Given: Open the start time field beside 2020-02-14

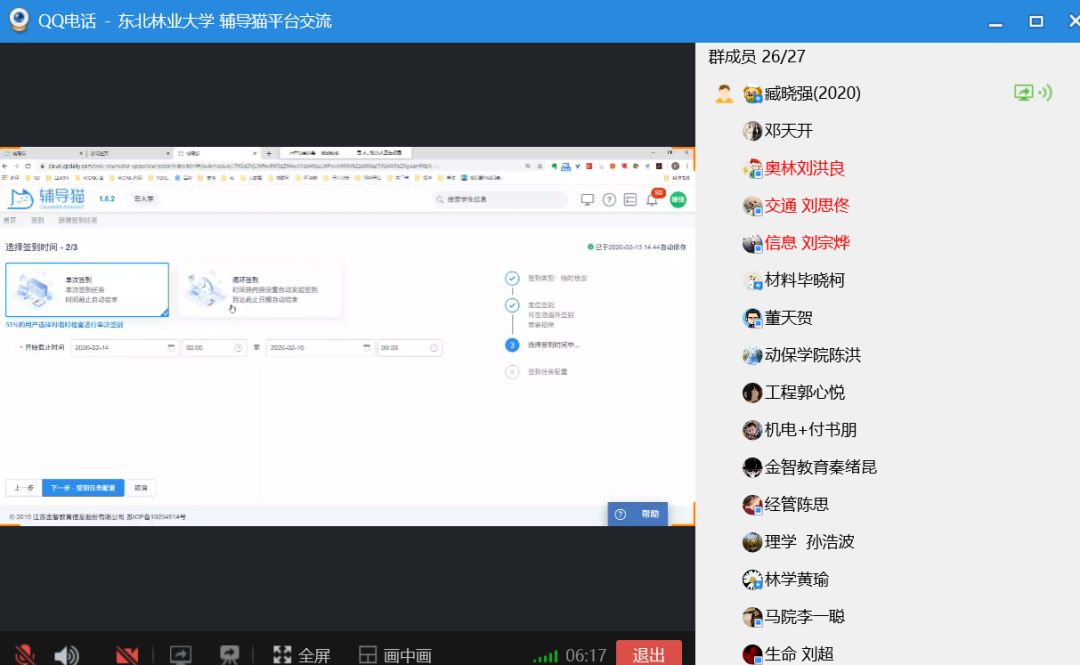Looking at the screenshot, I should pyautogui.click(x=214, y=348).
